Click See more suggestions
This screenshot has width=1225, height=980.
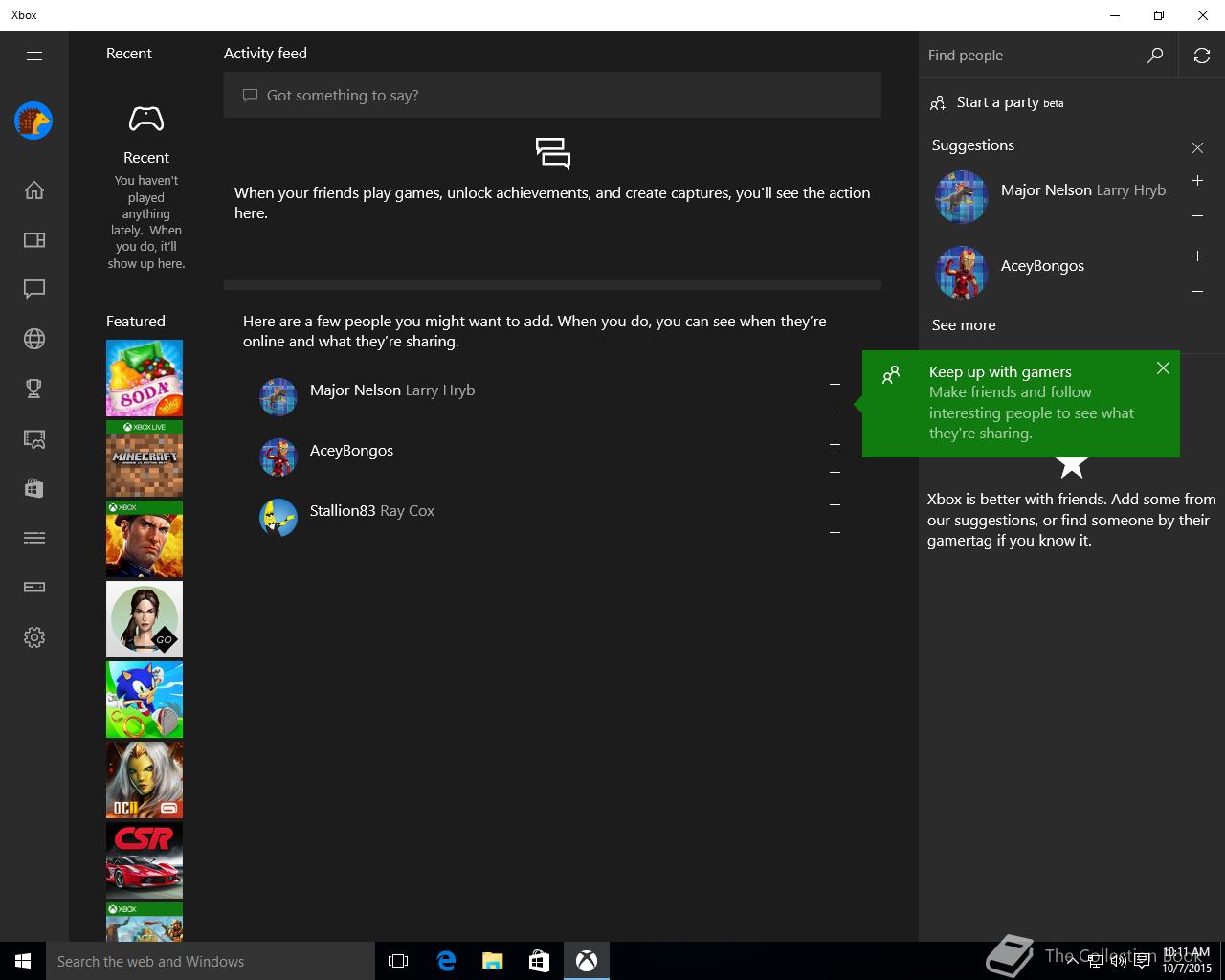pyautogui.click(x=964, y=325)
